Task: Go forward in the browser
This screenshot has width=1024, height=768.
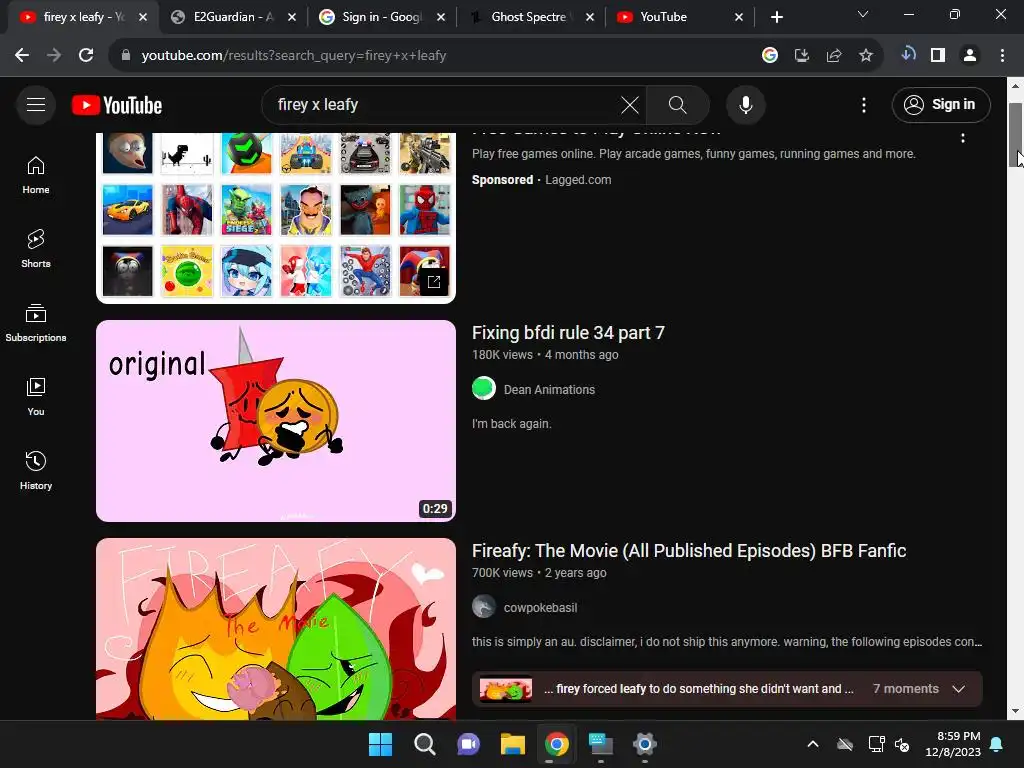Action: point(54,56)
